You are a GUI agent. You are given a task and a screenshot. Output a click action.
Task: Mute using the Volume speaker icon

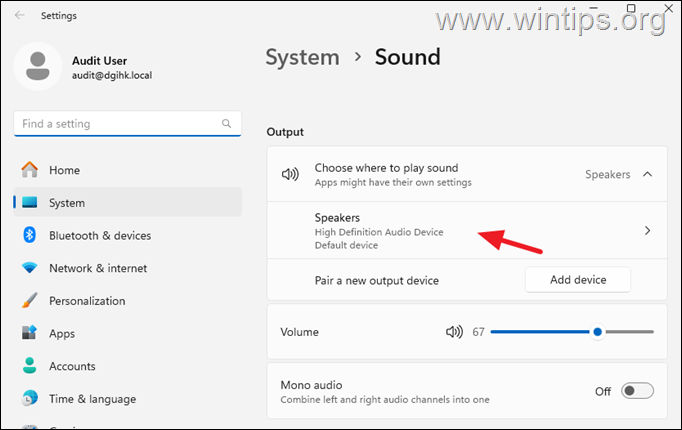point(454,332)
